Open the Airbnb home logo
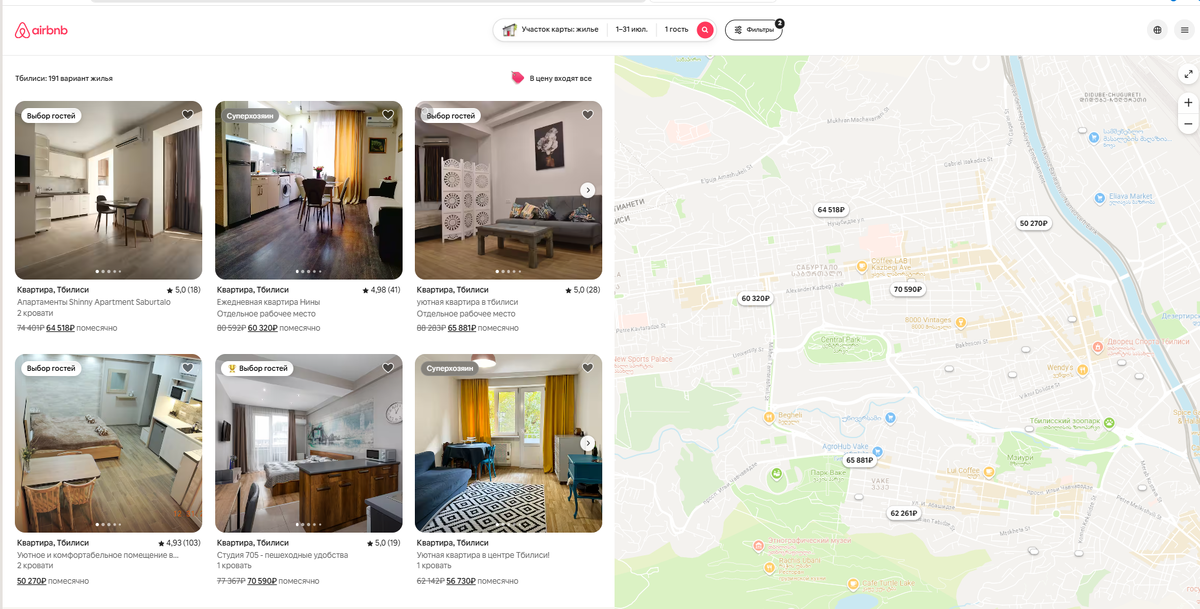 (x=41, y=30)
